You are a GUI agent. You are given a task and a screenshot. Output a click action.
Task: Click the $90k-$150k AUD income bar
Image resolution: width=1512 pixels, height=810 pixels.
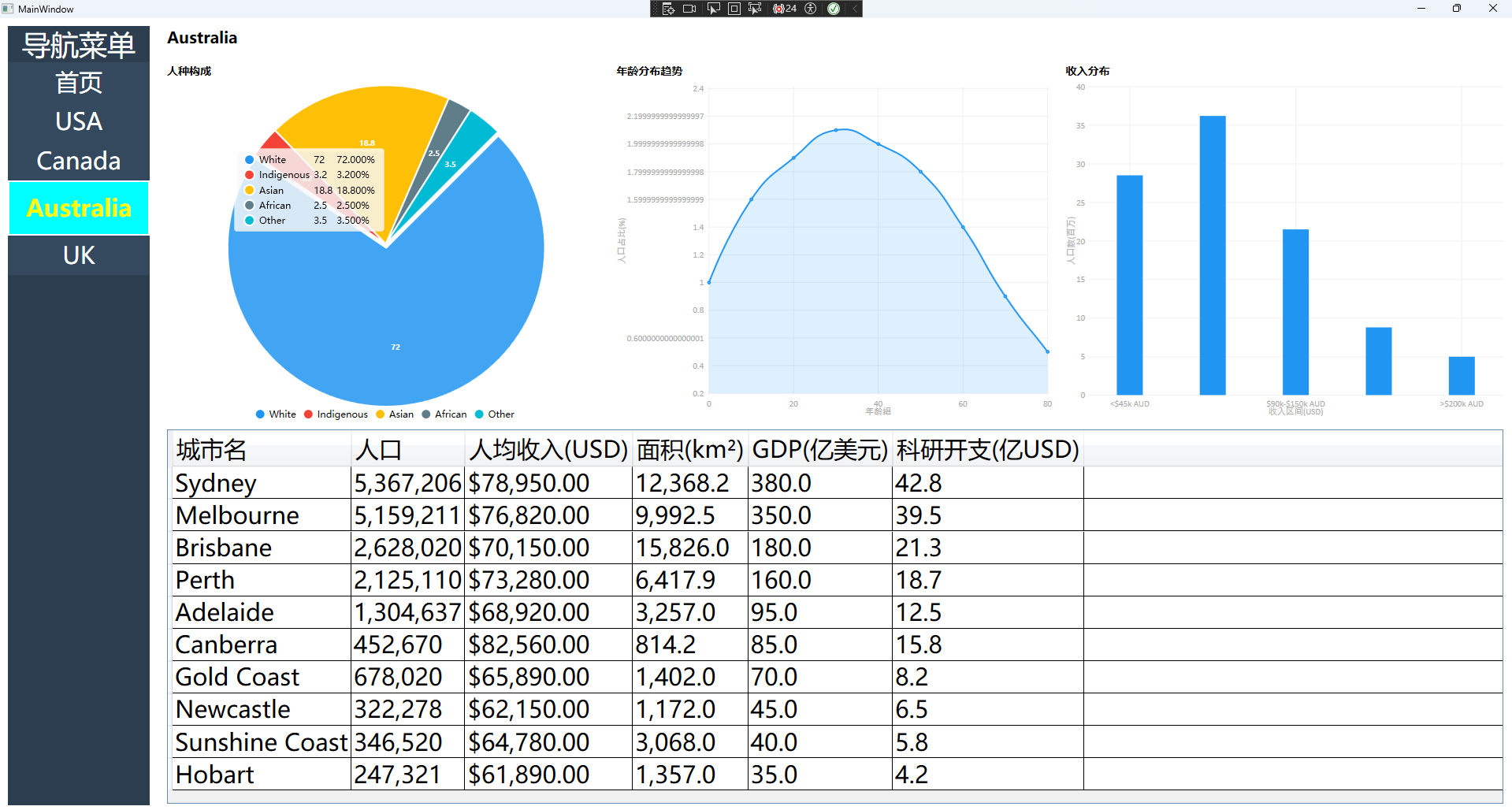[x=1295, y=312]
